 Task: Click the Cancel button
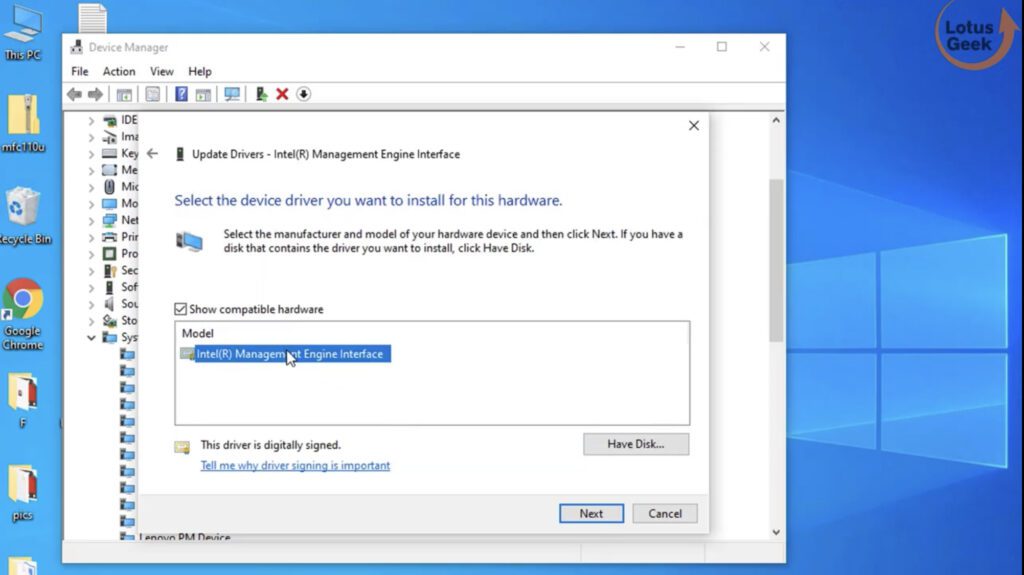(665, 514)
